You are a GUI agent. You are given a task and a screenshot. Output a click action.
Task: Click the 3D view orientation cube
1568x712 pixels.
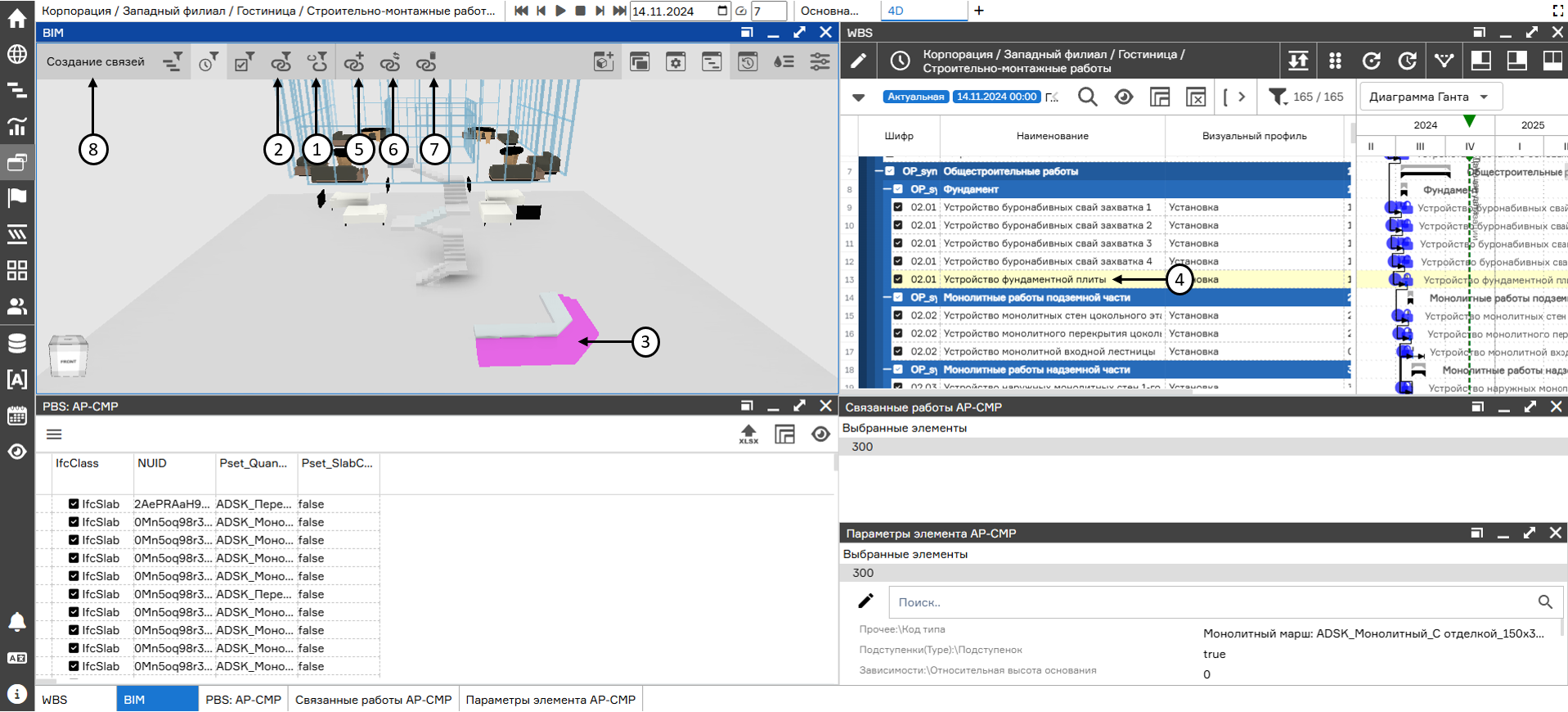(x=69, y=356)
